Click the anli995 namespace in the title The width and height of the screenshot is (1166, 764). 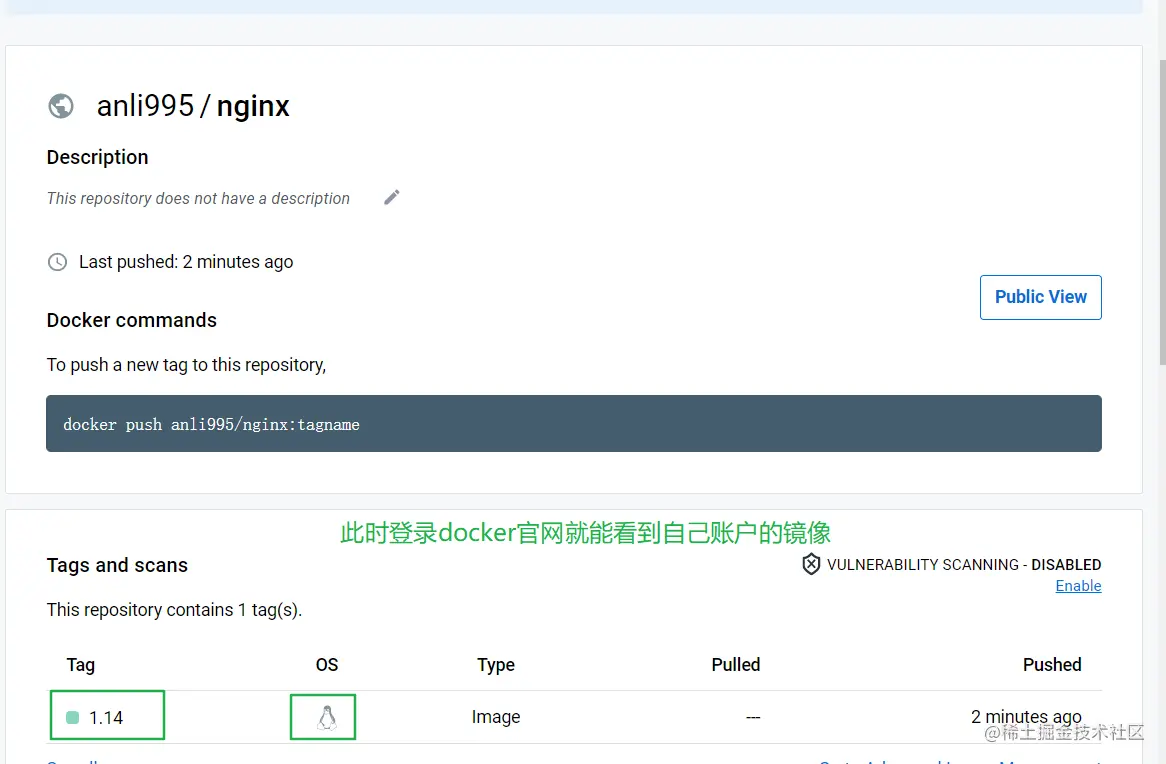pos(145,106)
